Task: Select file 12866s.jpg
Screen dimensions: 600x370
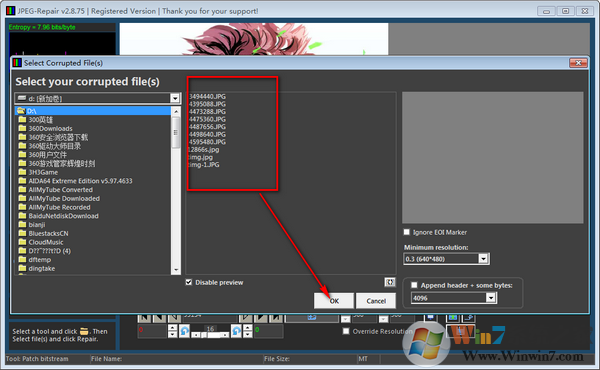Action: [204, 150]
